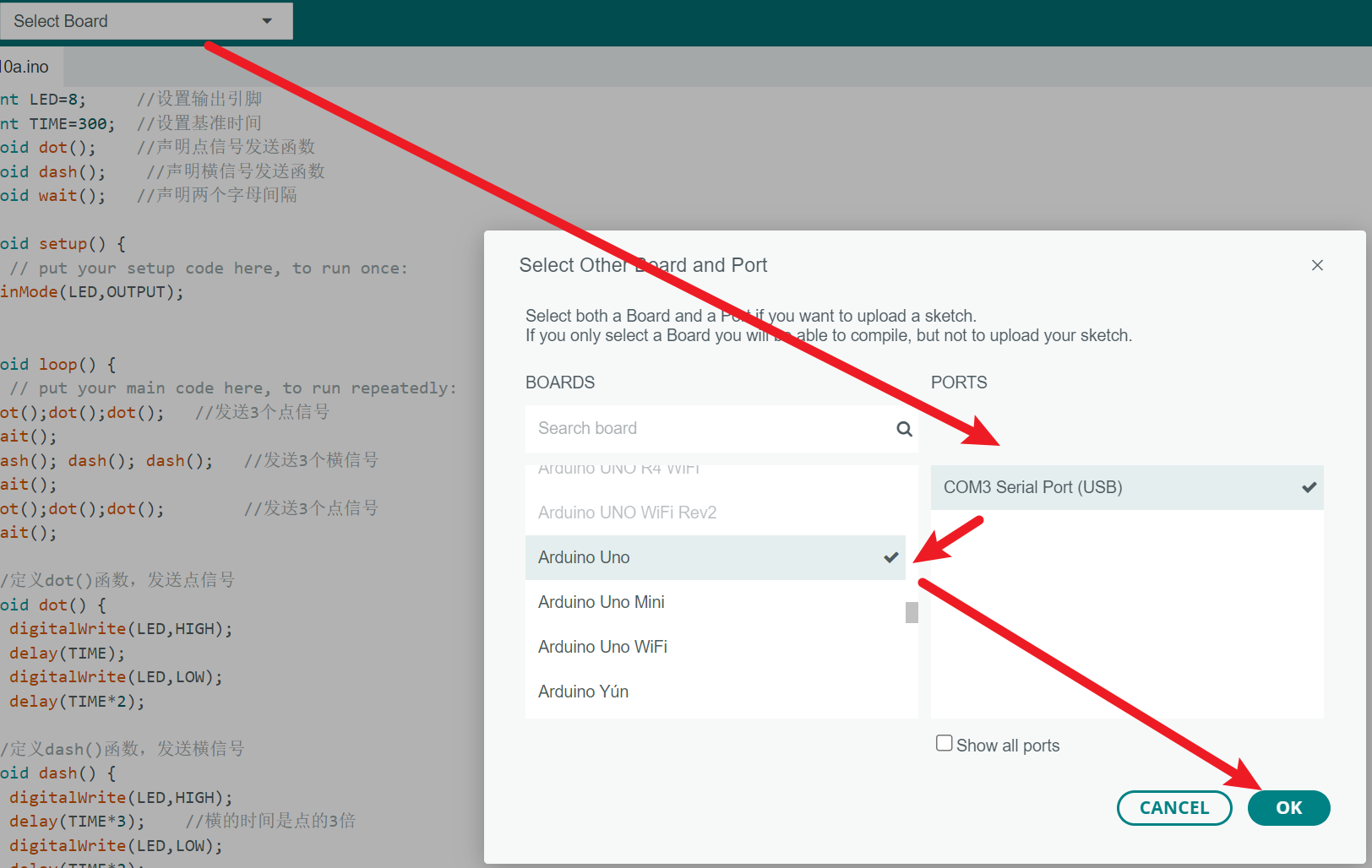Image resolution: width=1372 pixels, height=868 pixels.
Task: Click the checkmark beside Arduino Uno
Action: click(x=890, y=557)
